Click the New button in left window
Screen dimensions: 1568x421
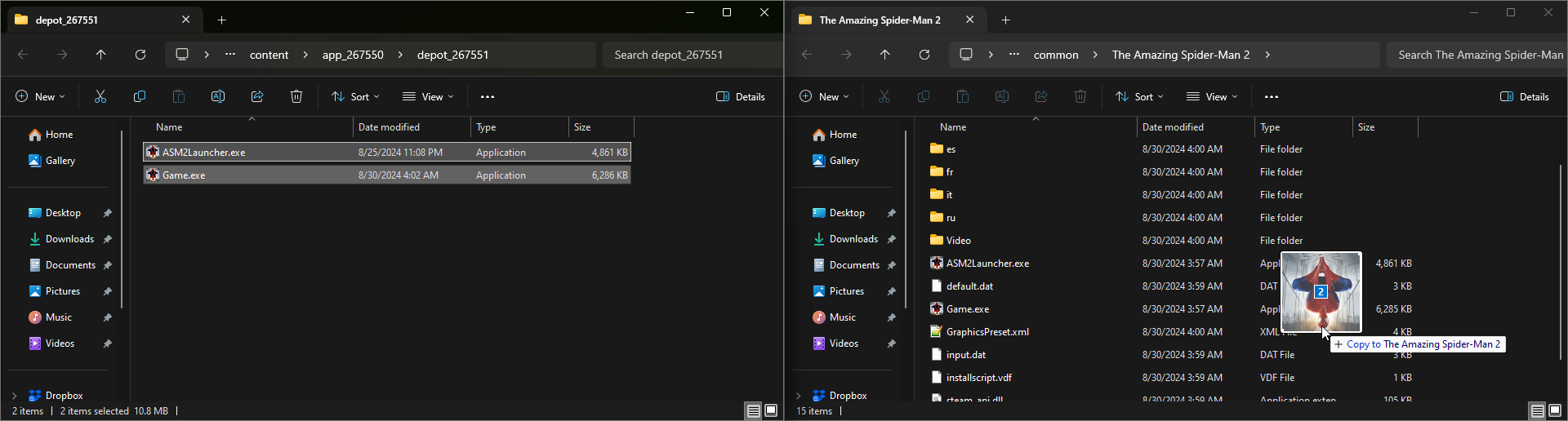pyautogui.click(x=40, y=96)
